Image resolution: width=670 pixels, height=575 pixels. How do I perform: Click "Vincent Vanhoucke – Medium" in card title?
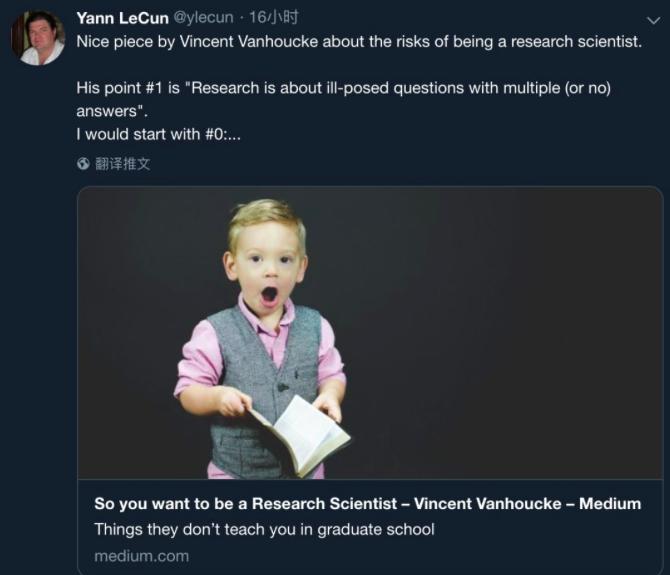click(x=527, y=503)
